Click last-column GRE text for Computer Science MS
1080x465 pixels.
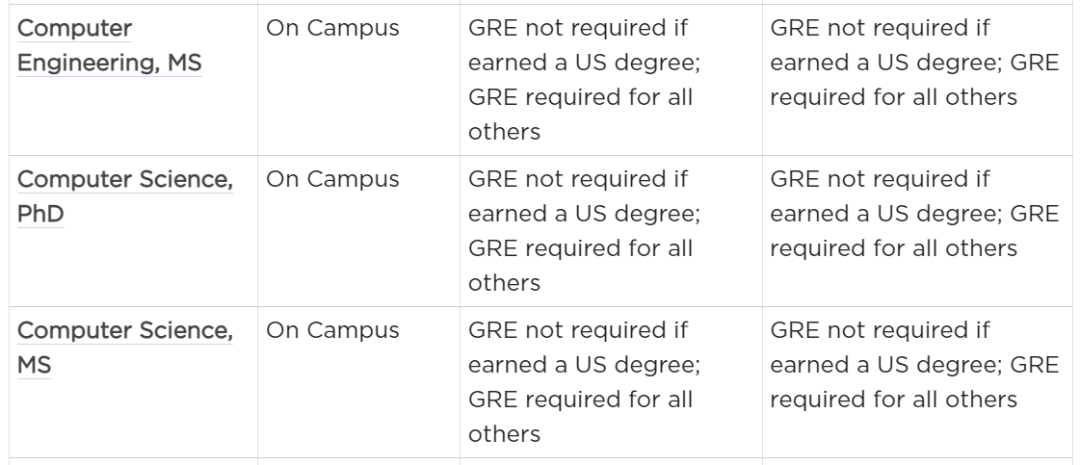915,364
